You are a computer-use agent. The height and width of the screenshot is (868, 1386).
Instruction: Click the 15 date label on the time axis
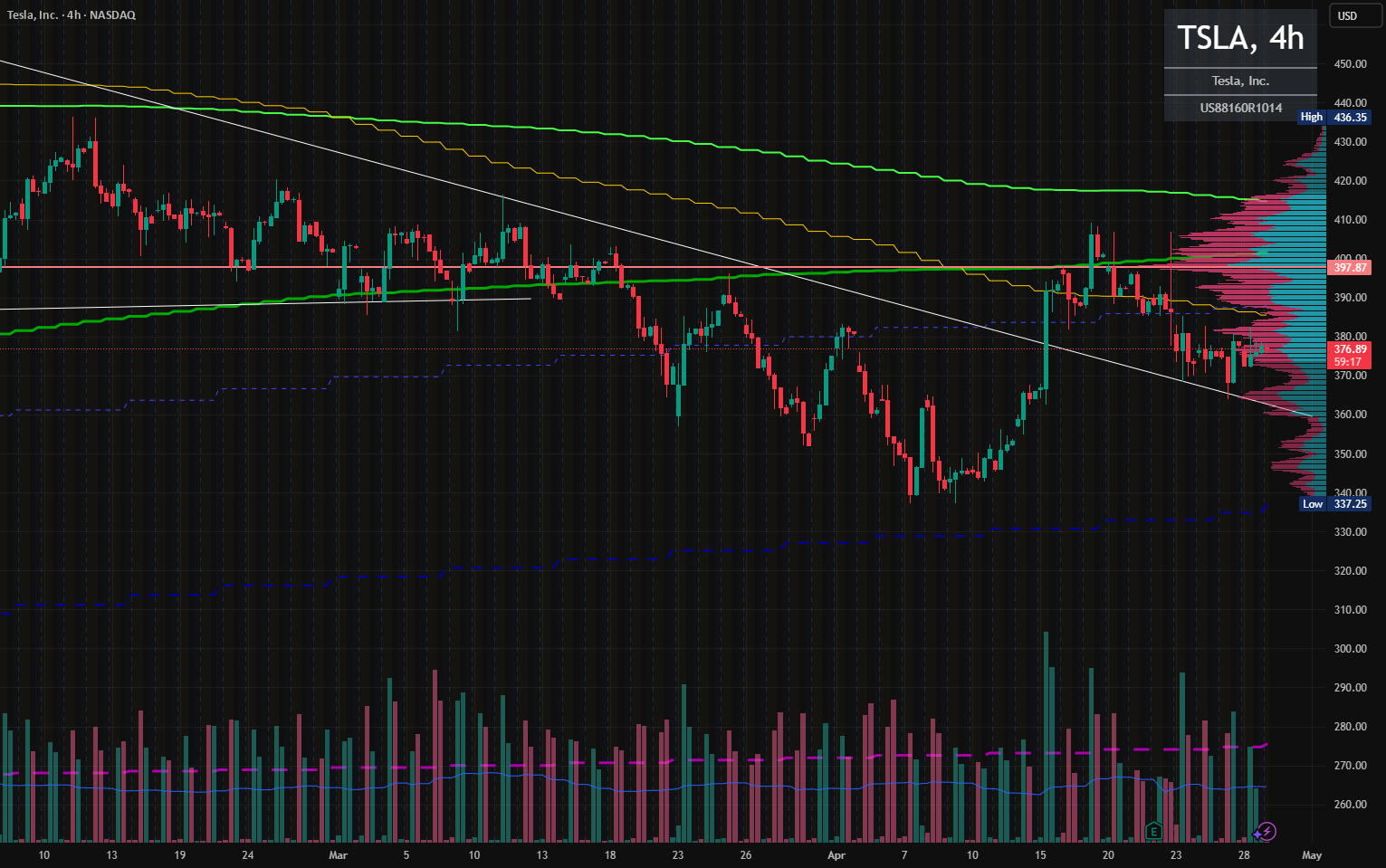pyautogui.click(x=1040, y=855)
